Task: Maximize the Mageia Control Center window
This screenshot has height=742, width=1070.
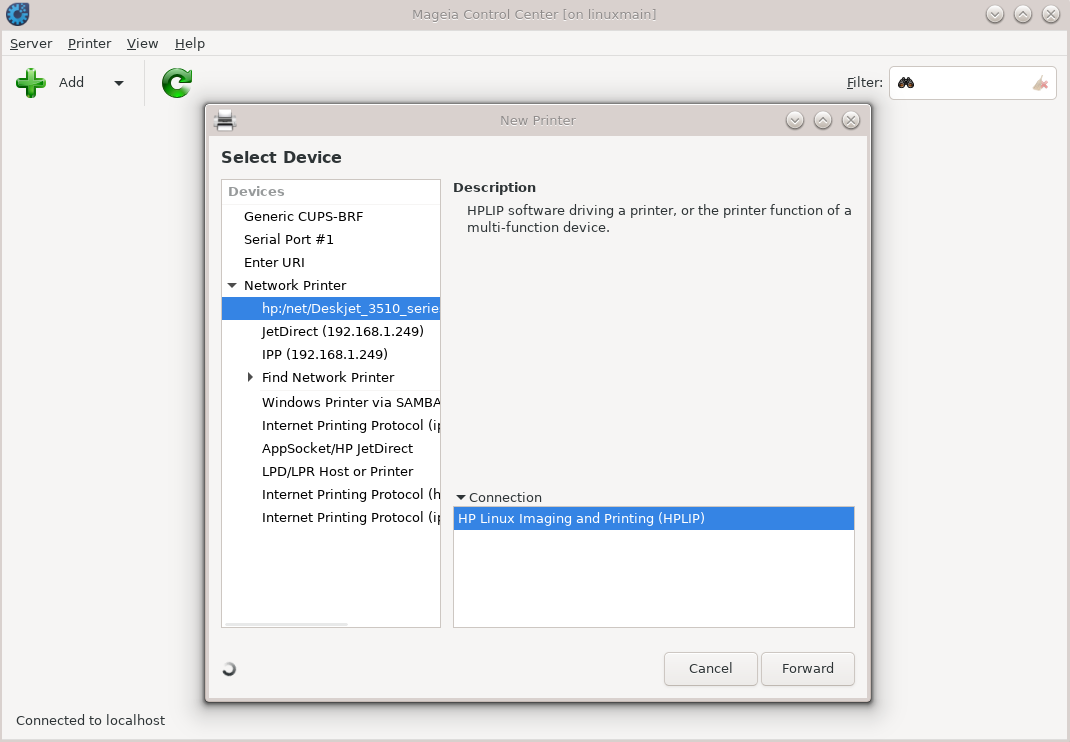Action: pos(1023,14)
